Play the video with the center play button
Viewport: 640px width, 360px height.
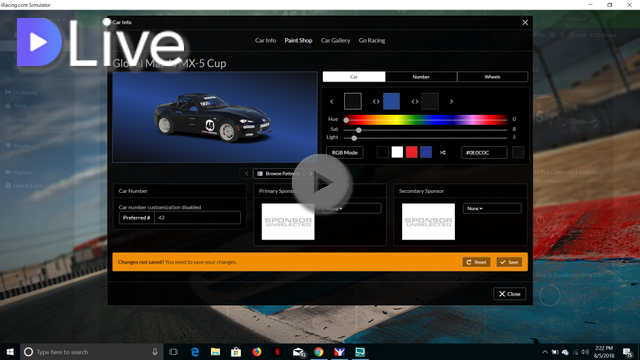(321, 183)
